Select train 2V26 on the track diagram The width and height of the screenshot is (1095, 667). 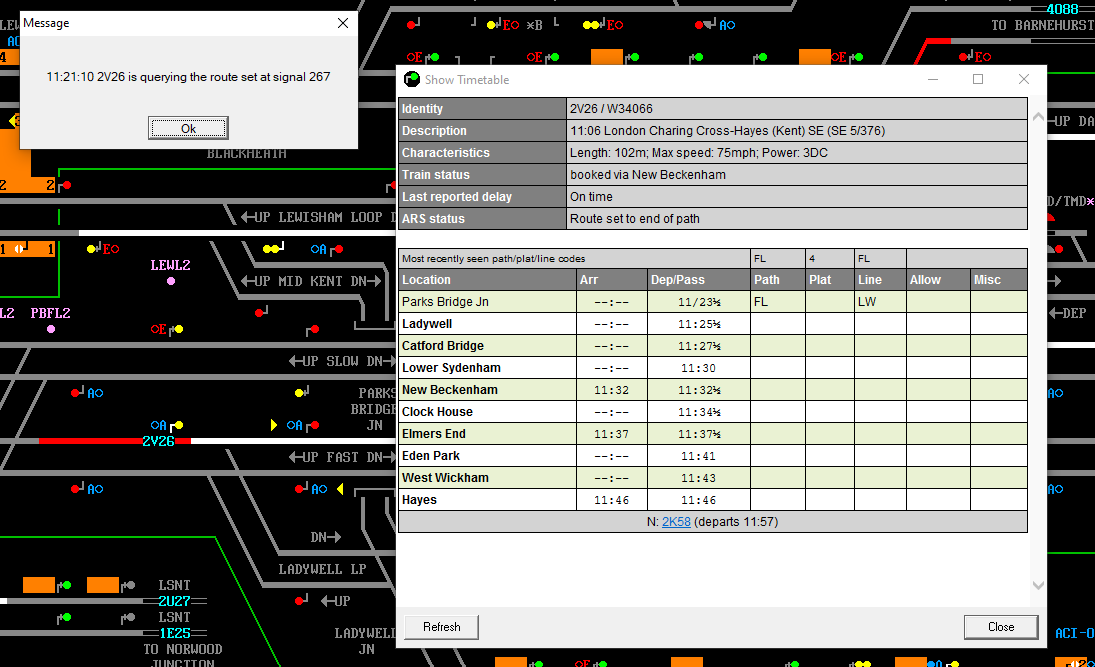(158, 441)
